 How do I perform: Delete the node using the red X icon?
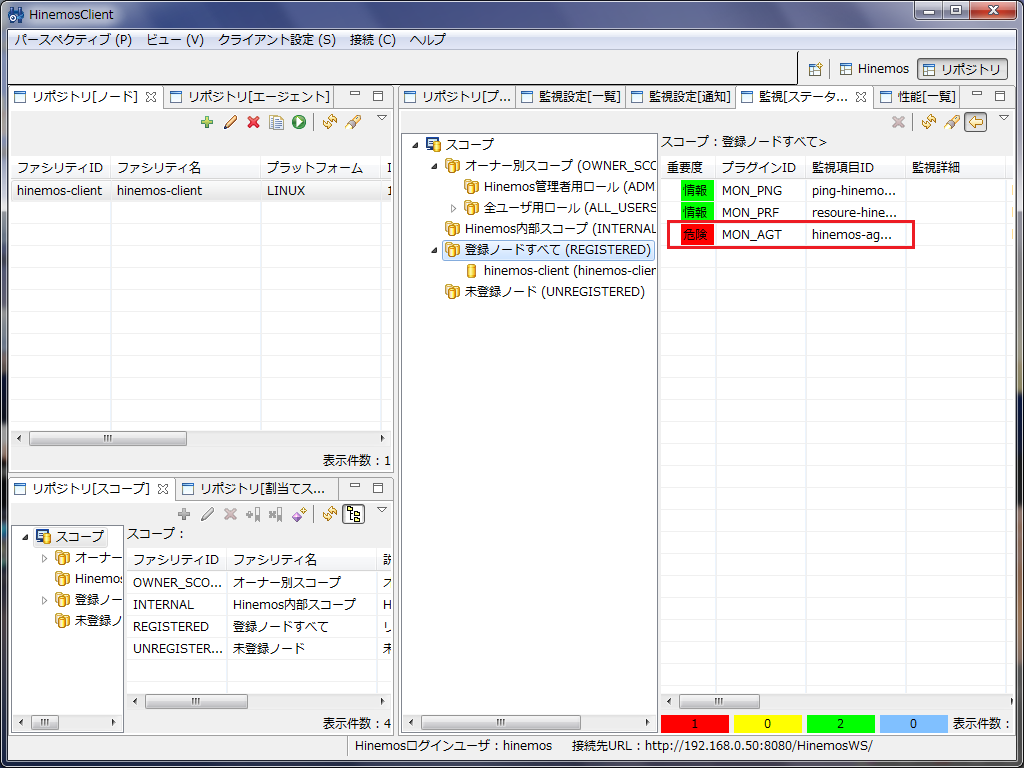point(253,122)
